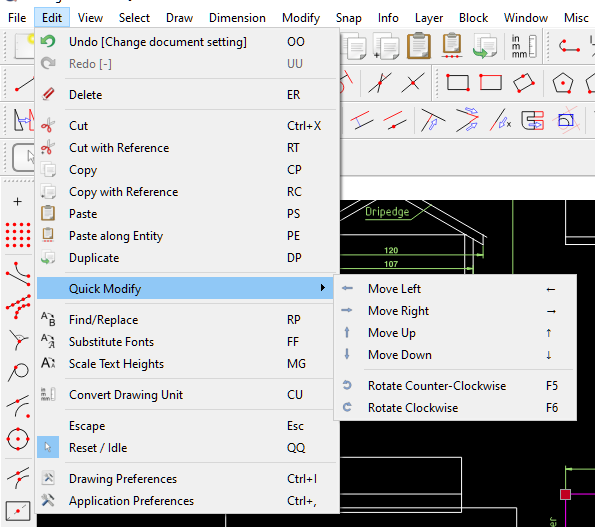The height and width of the screenshot is (527, 595).
Task: Select Reset / Idle
Action: tap(187, 448)
